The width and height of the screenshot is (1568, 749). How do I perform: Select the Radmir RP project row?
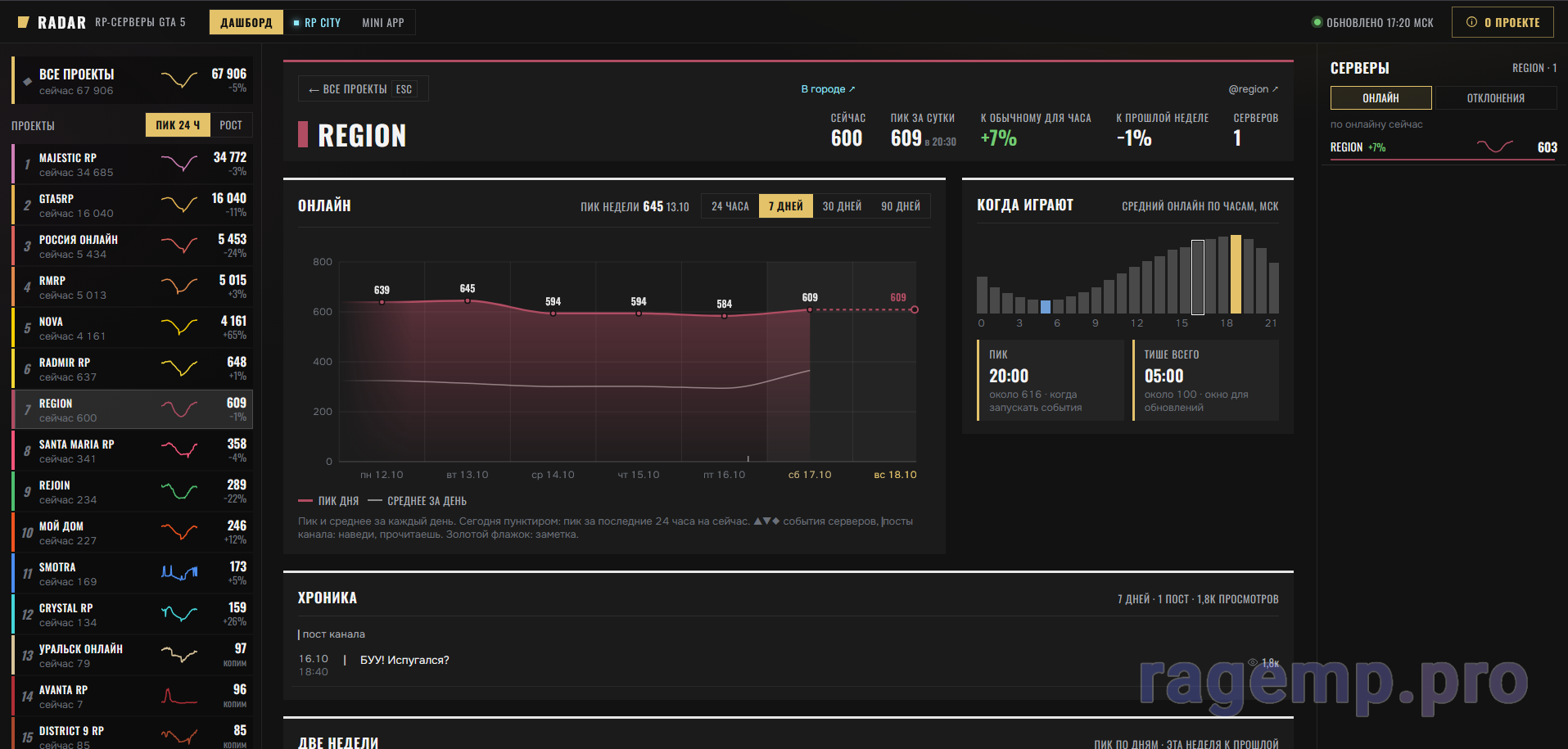[x=133, y=368]
